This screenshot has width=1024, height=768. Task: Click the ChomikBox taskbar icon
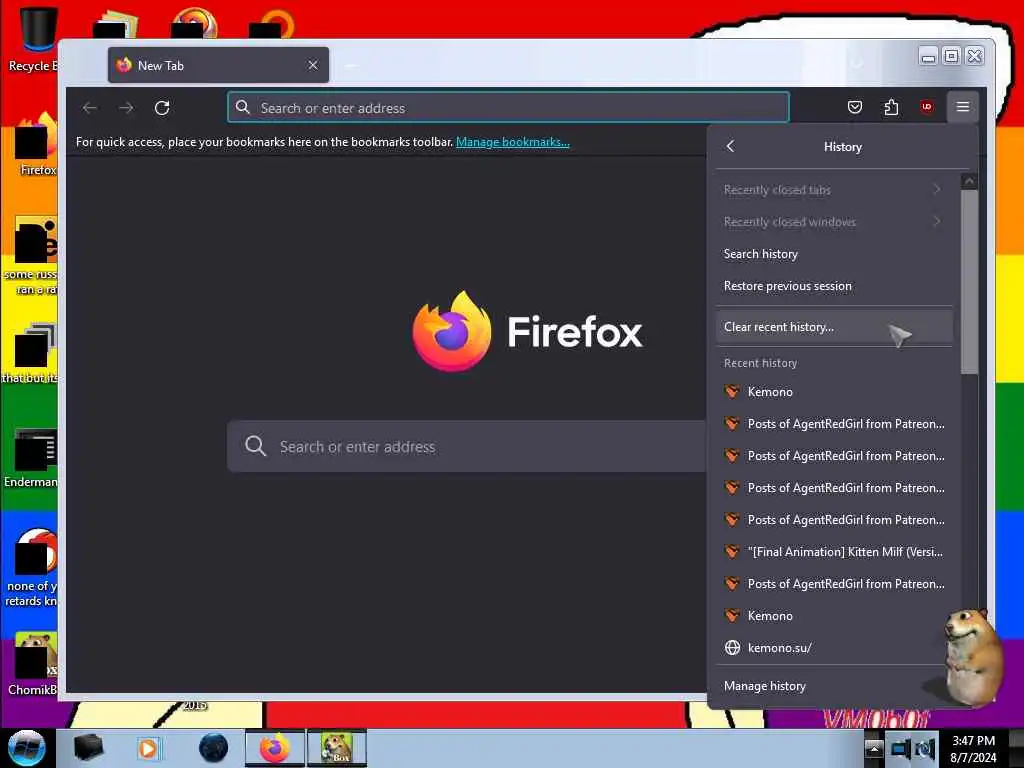pyautogui.click(x=337, y=748)
